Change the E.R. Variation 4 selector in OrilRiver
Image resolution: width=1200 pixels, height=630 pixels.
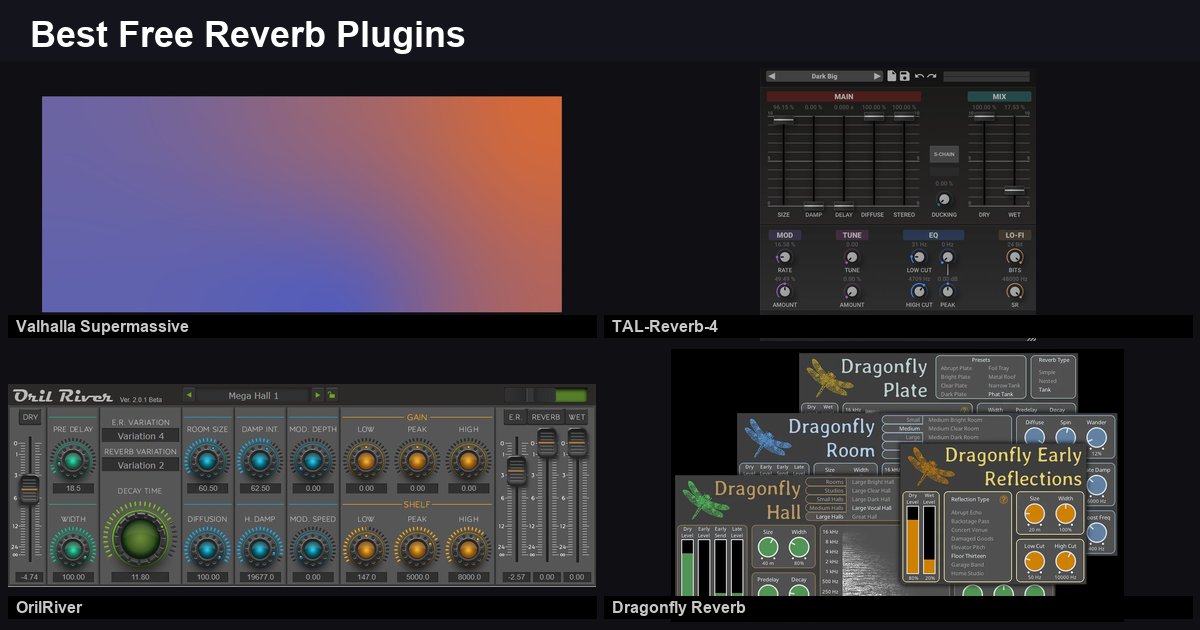pos(140,434)
